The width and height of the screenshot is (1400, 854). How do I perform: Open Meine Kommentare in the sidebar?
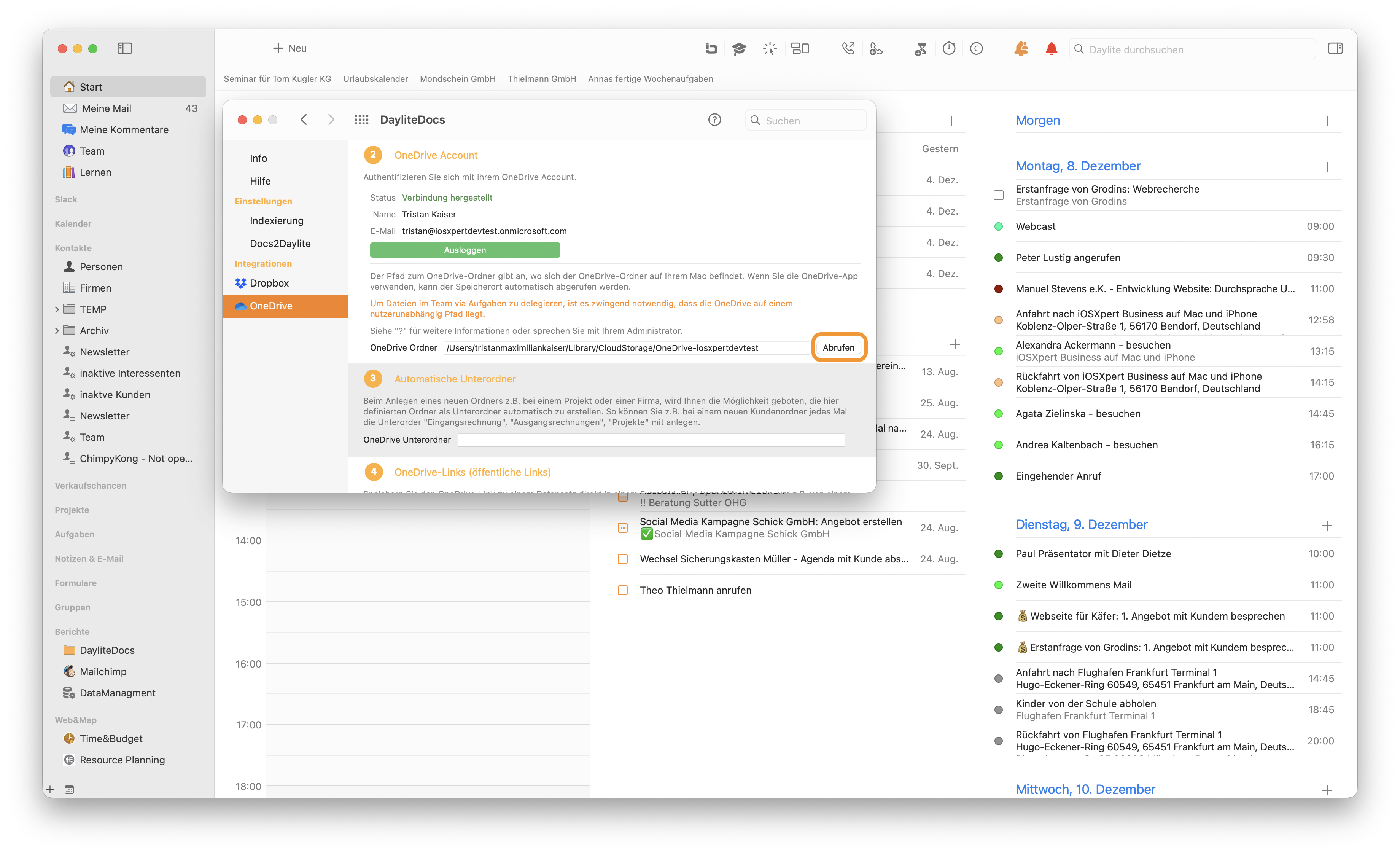(128, 129)
